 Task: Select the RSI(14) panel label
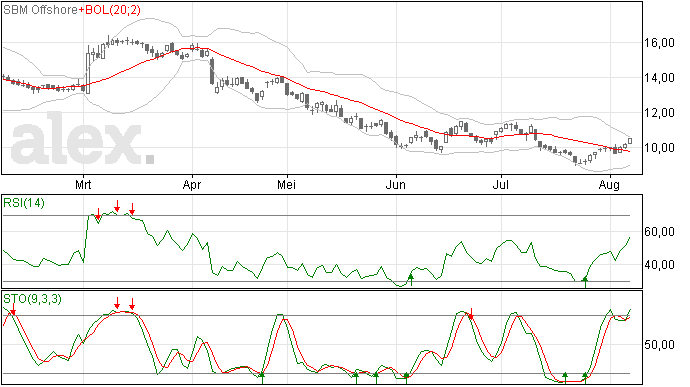24,203
